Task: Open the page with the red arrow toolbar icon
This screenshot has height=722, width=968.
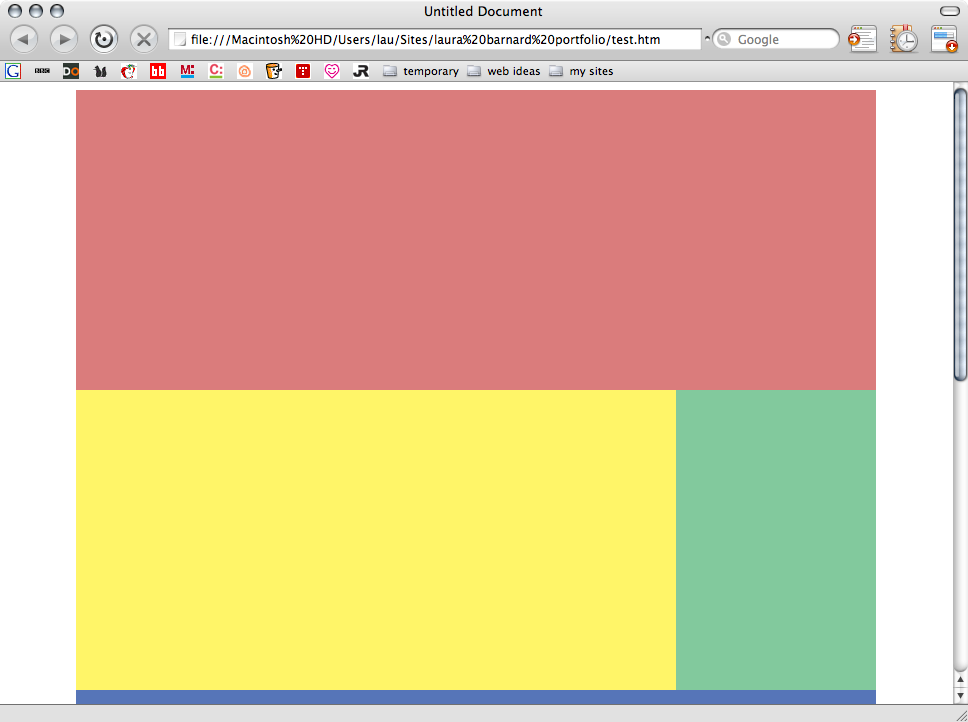Action: (x=862, y=39)
